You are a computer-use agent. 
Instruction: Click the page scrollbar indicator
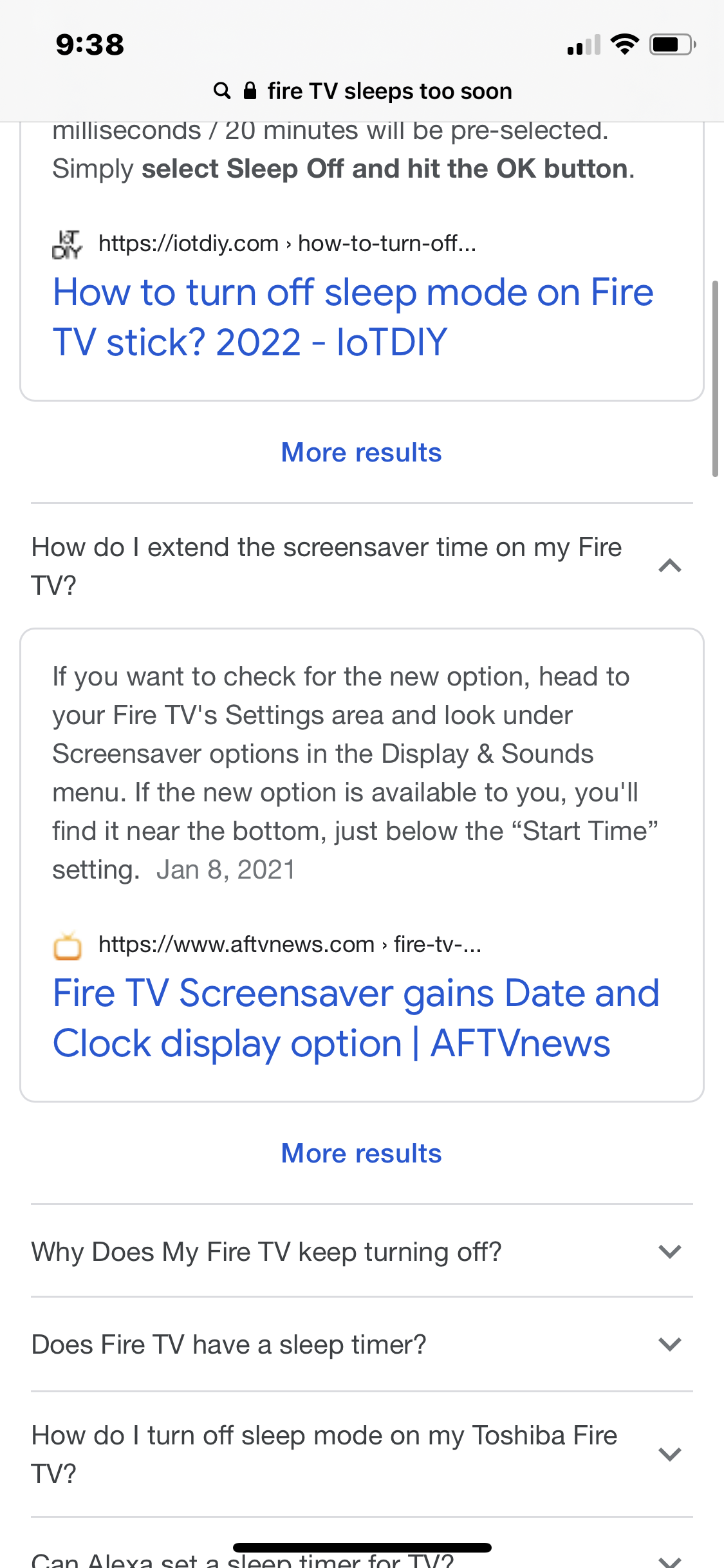(x=715, y=378)
